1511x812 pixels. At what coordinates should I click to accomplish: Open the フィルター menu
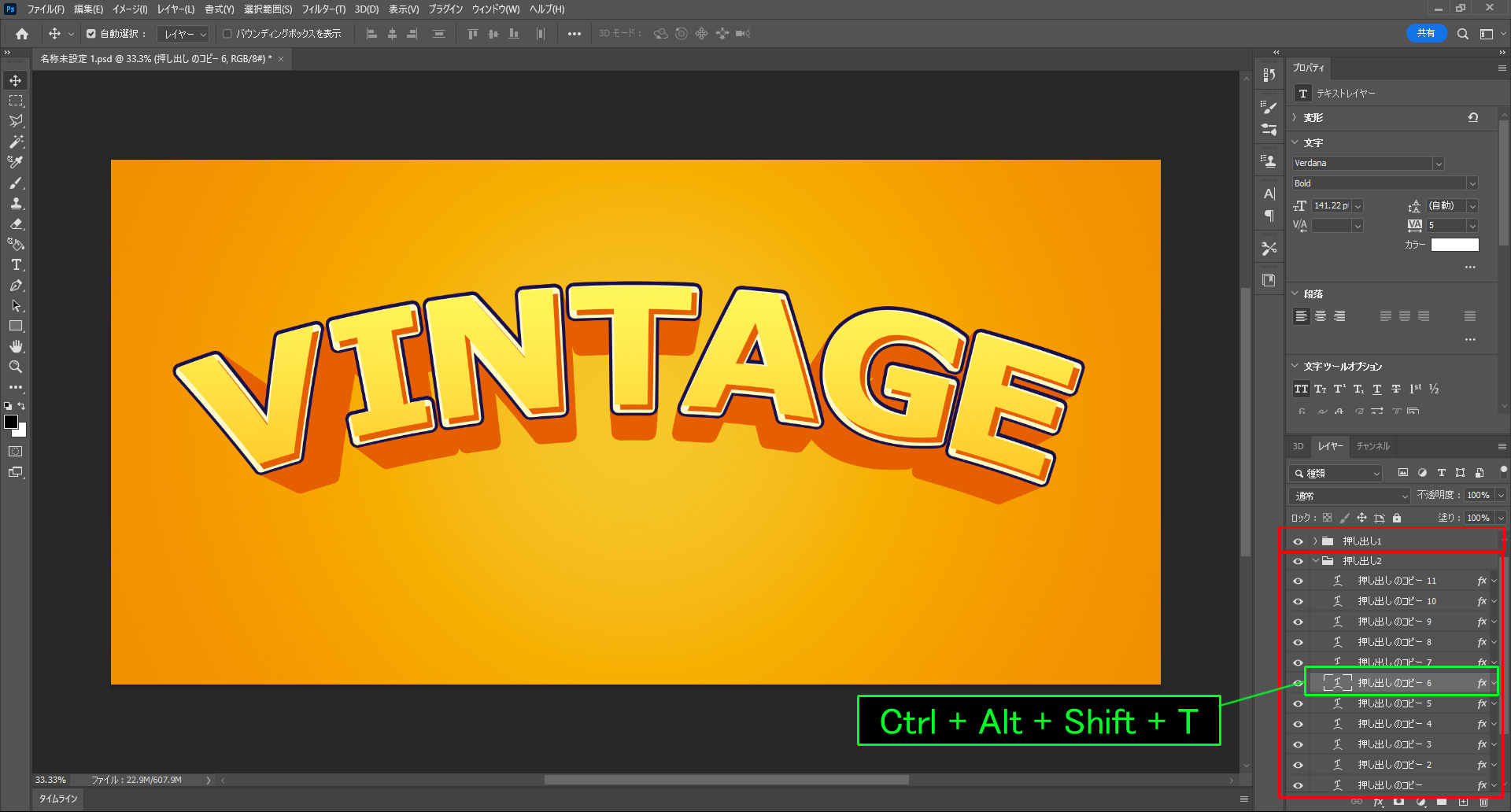(323, 9)
